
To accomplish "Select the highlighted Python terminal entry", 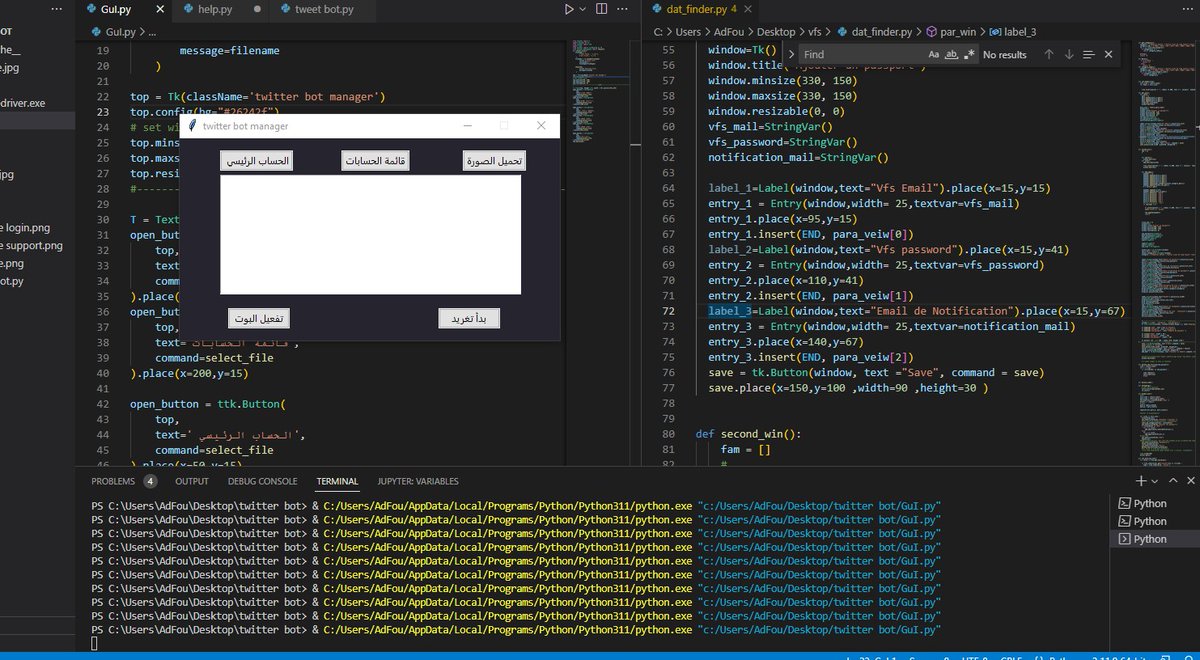I will pos(1154,539).
